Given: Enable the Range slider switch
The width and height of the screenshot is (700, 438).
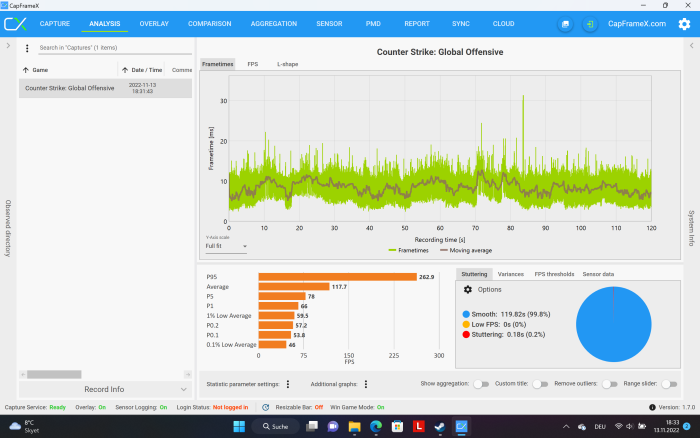Looking at the screenshot, I should (667, 383).
